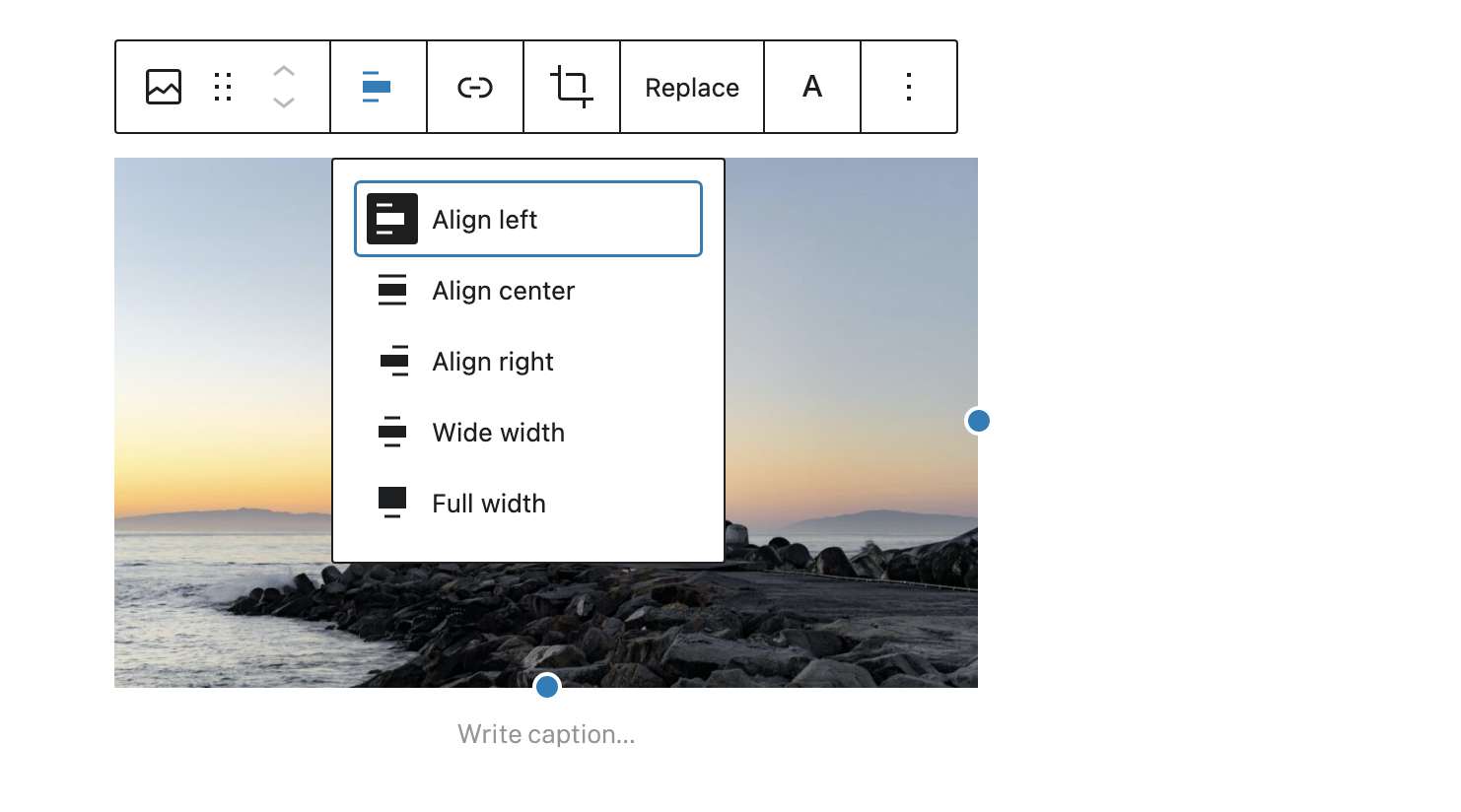This screenshot has width=1461, height=812.
Task: Choose Align center from the menu
Action: point(528,291)
